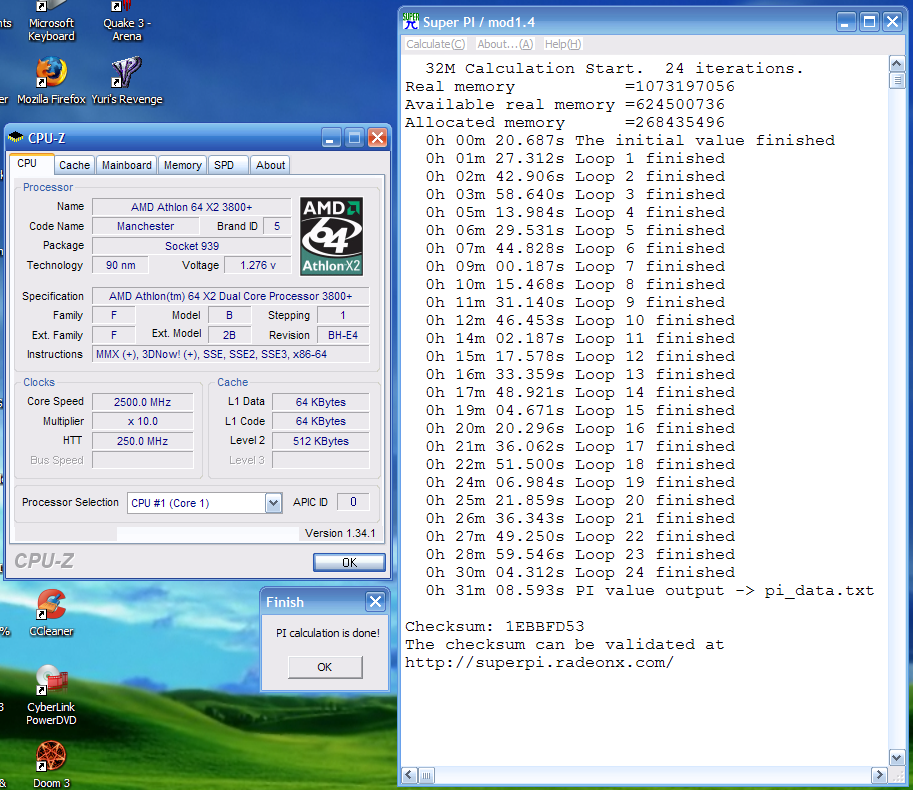Image resolution: width=913 pixels, height=790 pixels.
Task: Click the Voltage value 1.276 v
Action: click(x=258, y=265)
